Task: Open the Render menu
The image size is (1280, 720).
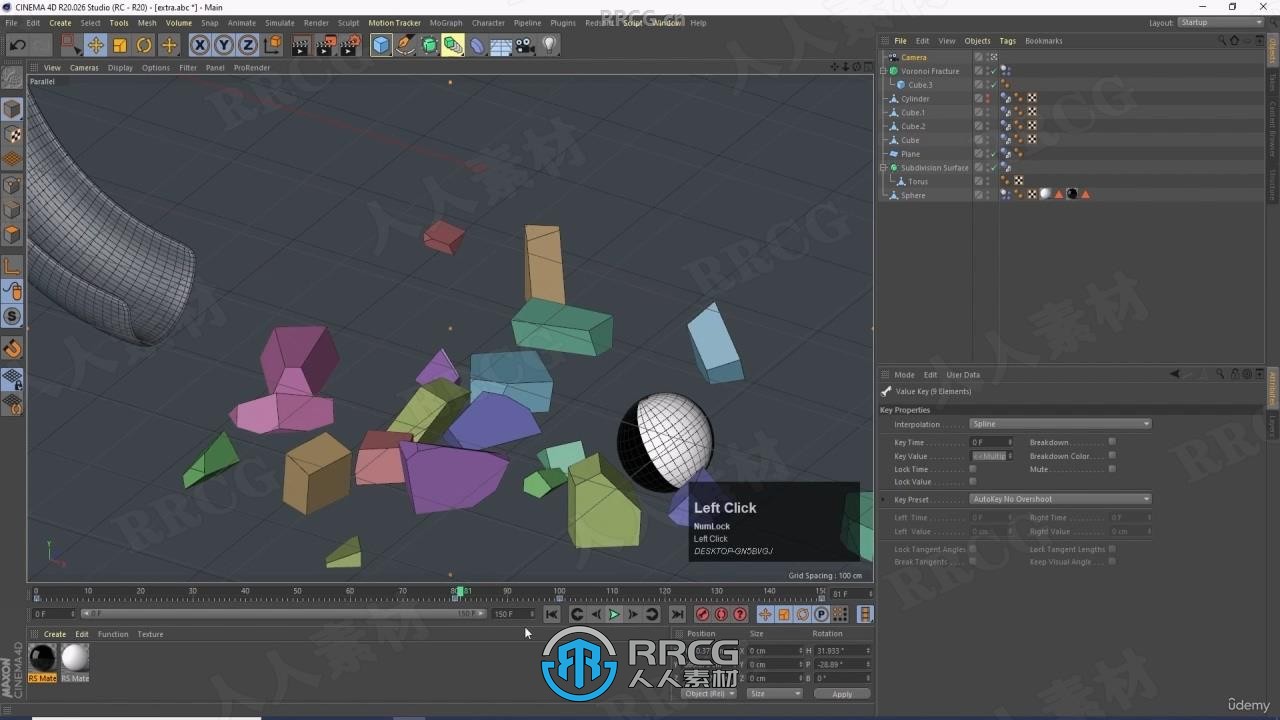Action: point(316,22)
